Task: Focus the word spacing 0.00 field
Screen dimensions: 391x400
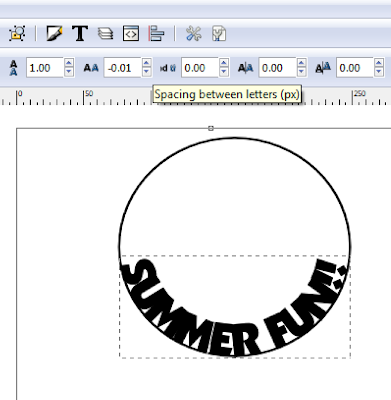Action: pyautogui.click(x=200, y=68)
